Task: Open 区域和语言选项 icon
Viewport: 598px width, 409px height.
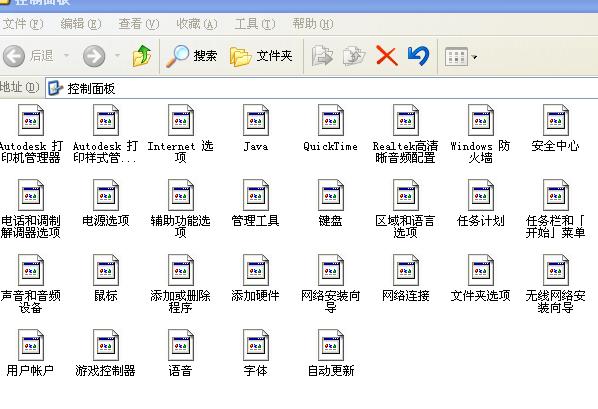Action: tap(405, 195)
